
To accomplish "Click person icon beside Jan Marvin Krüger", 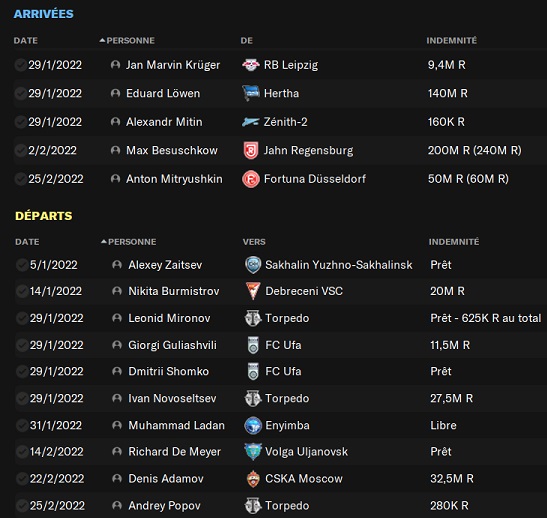I will (115, 65).
